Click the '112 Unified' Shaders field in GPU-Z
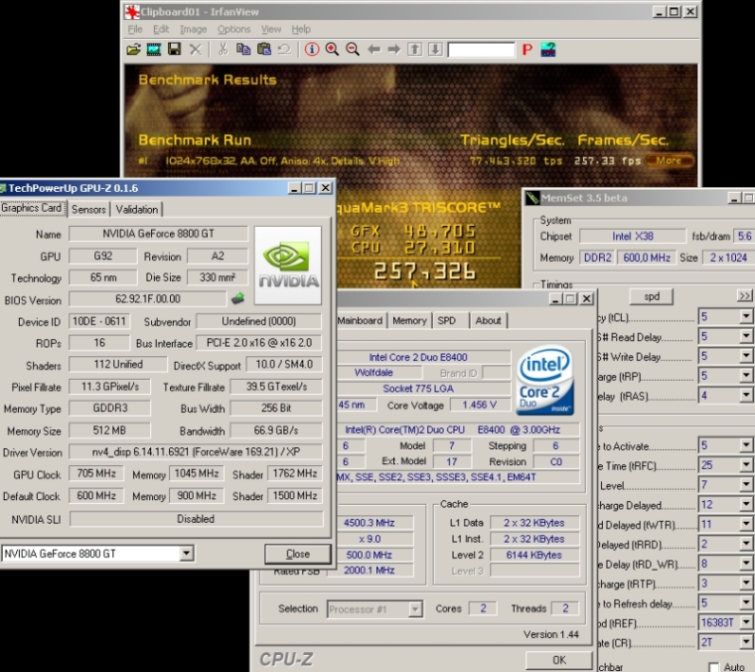 pyautogui.click(x=118, y=364)
